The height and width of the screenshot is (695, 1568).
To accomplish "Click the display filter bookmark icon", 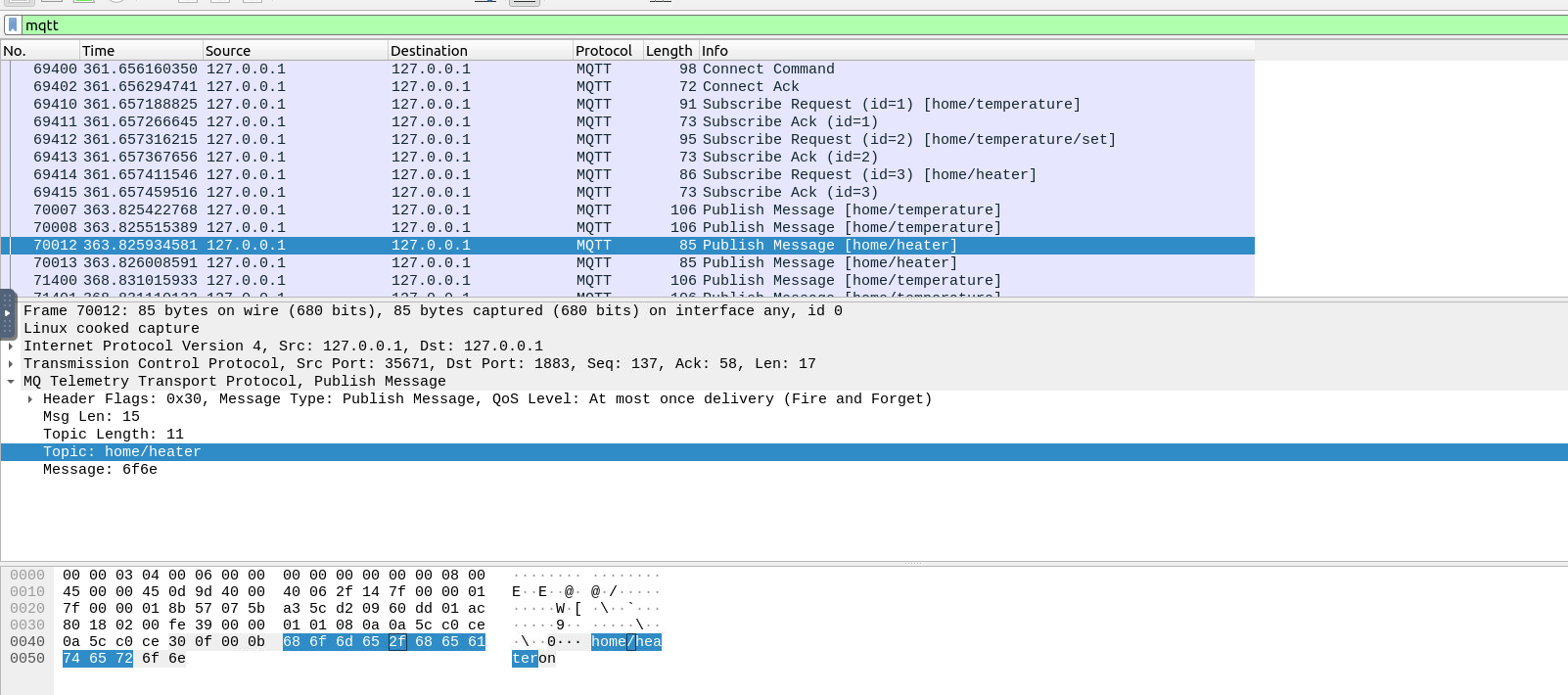I will 12,25.
